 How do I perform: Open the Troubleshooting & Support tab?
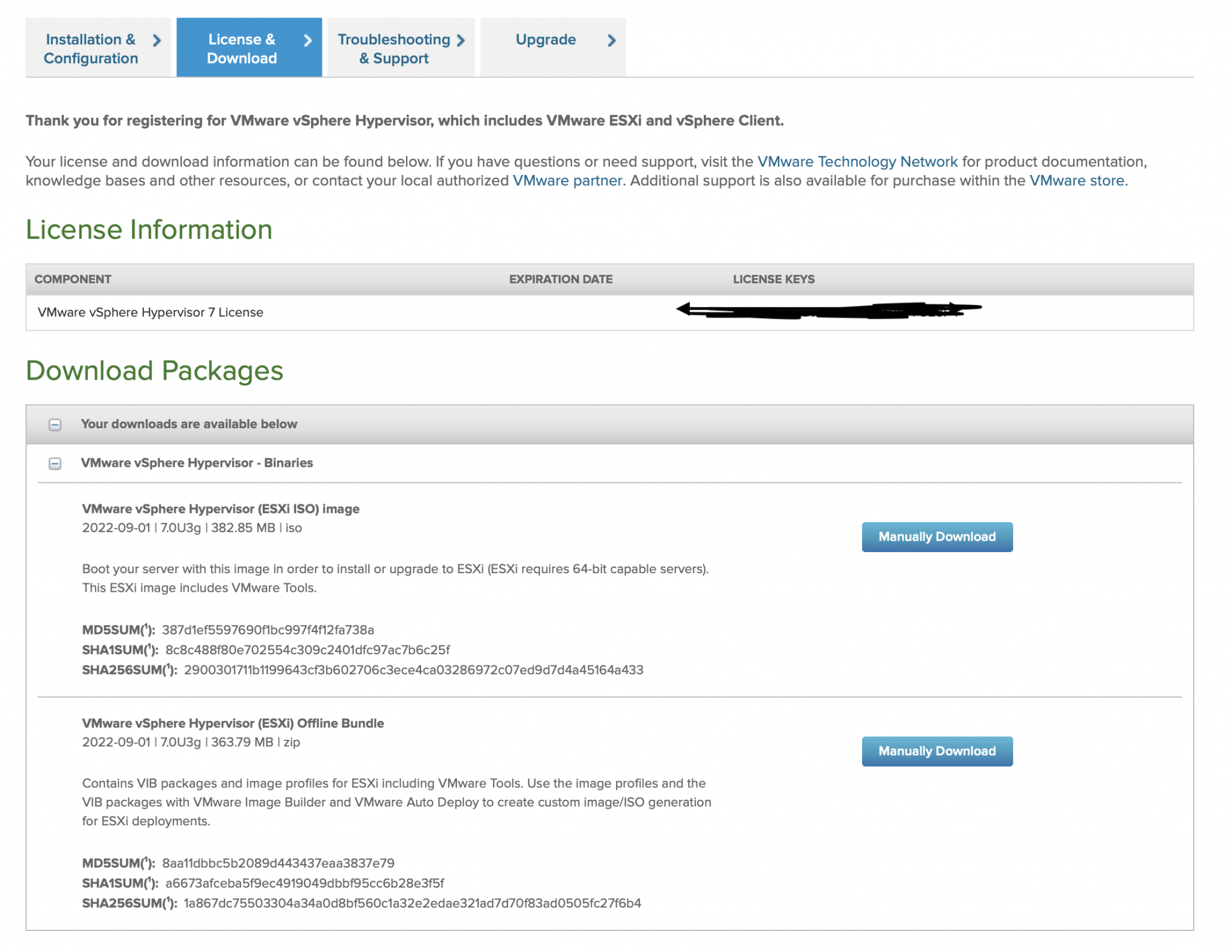pyautogui.click(x=393, y=48)
